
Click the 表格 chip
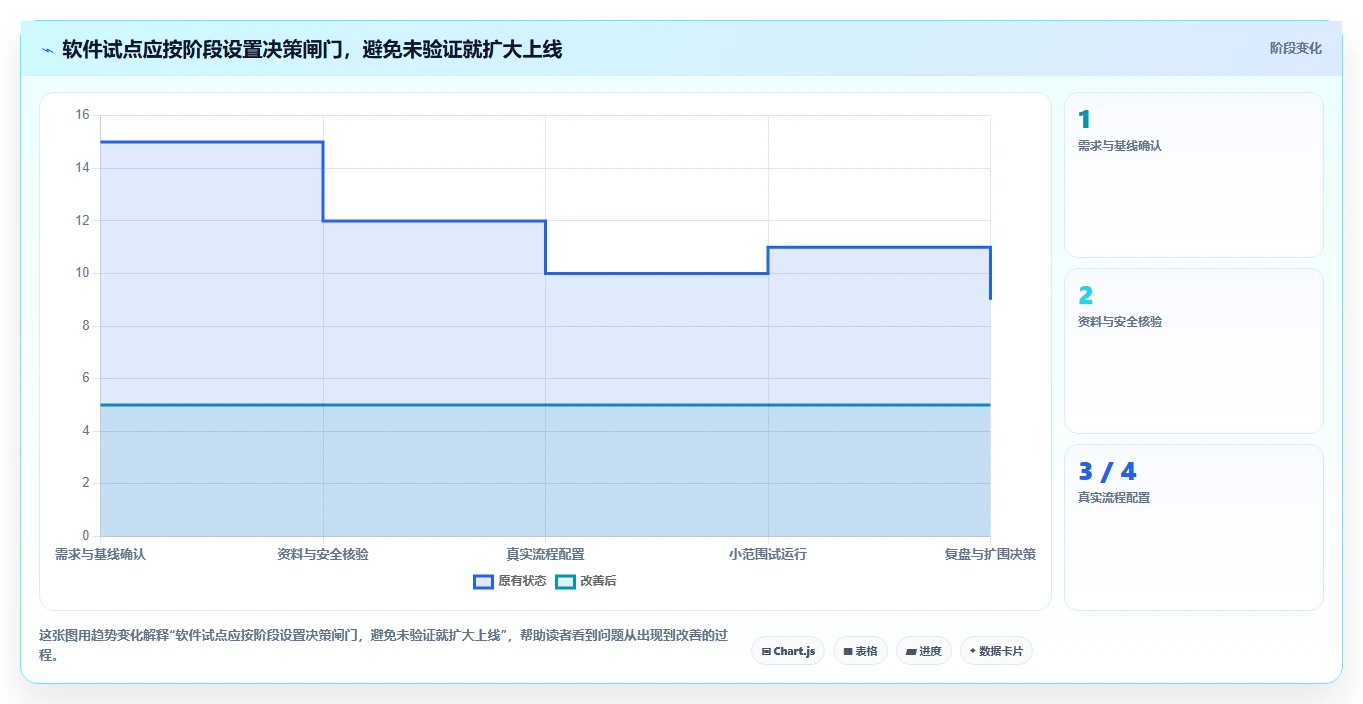pyautogui.click(x=860, y=651)
